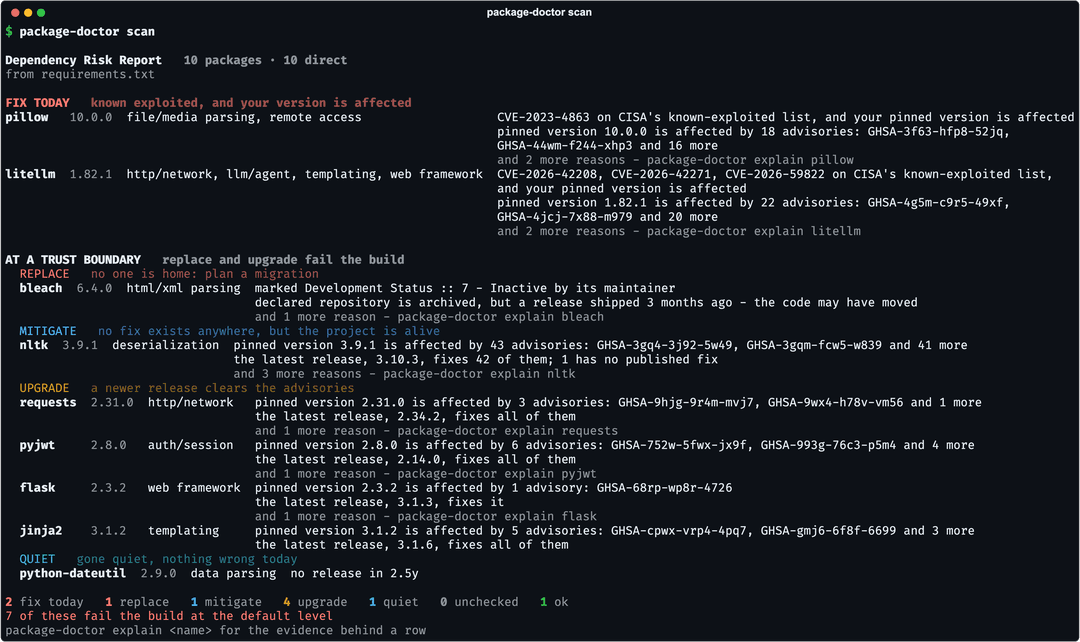
Task: Click 'package-doctor explain <name>' footer hint
Action: click(109, 630)
